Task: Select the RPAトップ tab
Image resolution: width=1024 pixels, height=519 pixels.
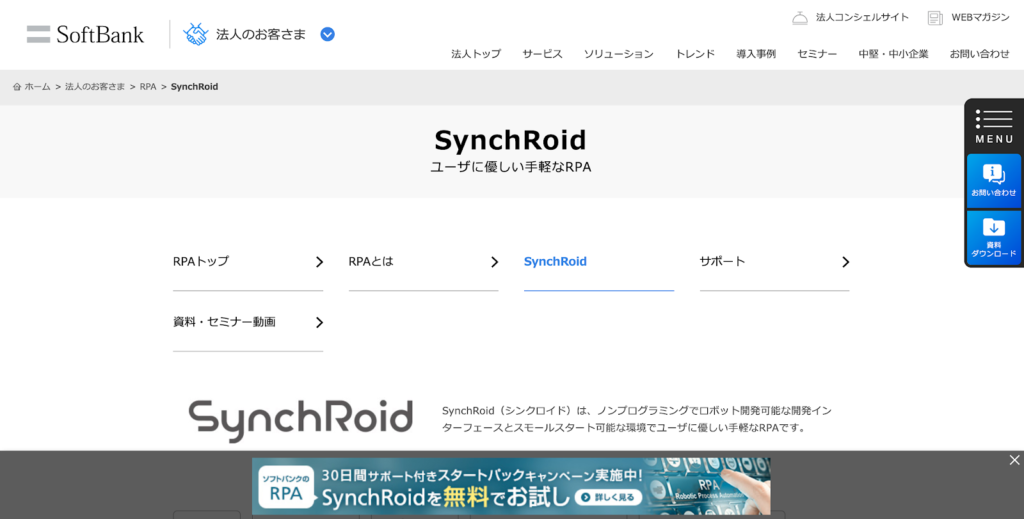Action: coord(248,262)
